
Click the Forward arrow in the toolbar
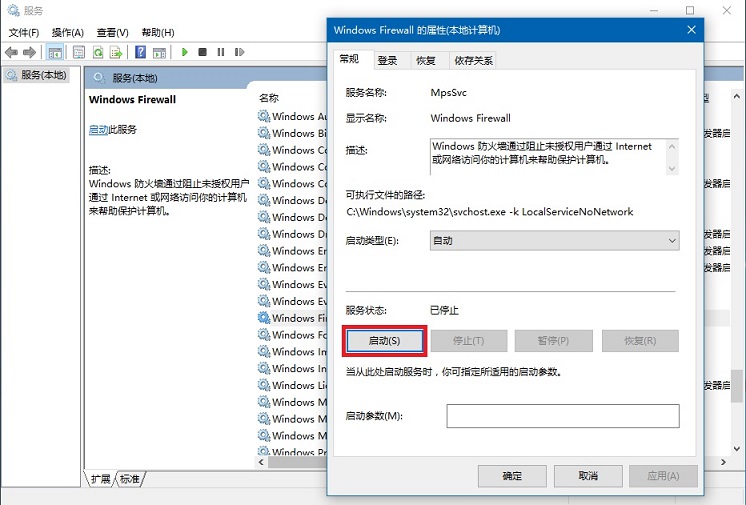(31, 52)
